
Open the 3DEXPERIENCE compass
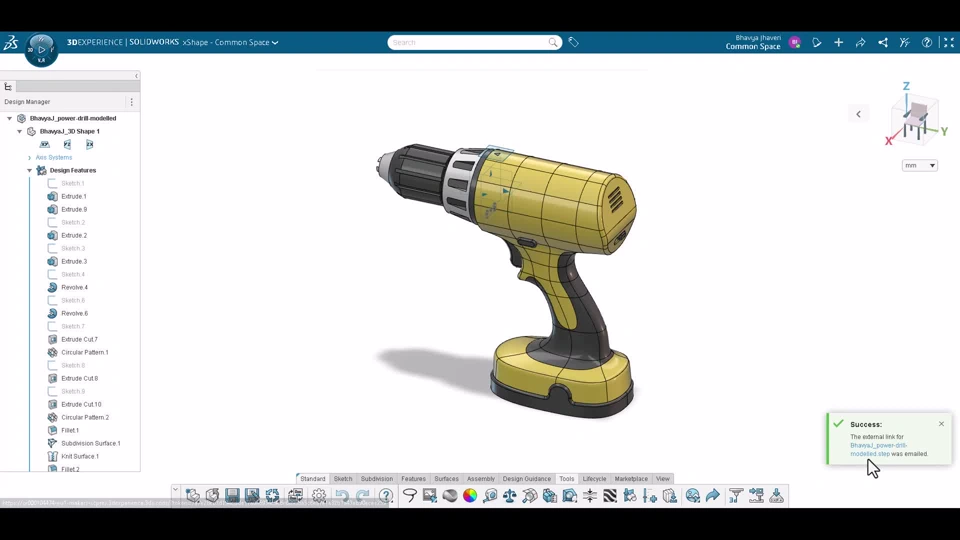pyautogui.click(x=41, y=50)
